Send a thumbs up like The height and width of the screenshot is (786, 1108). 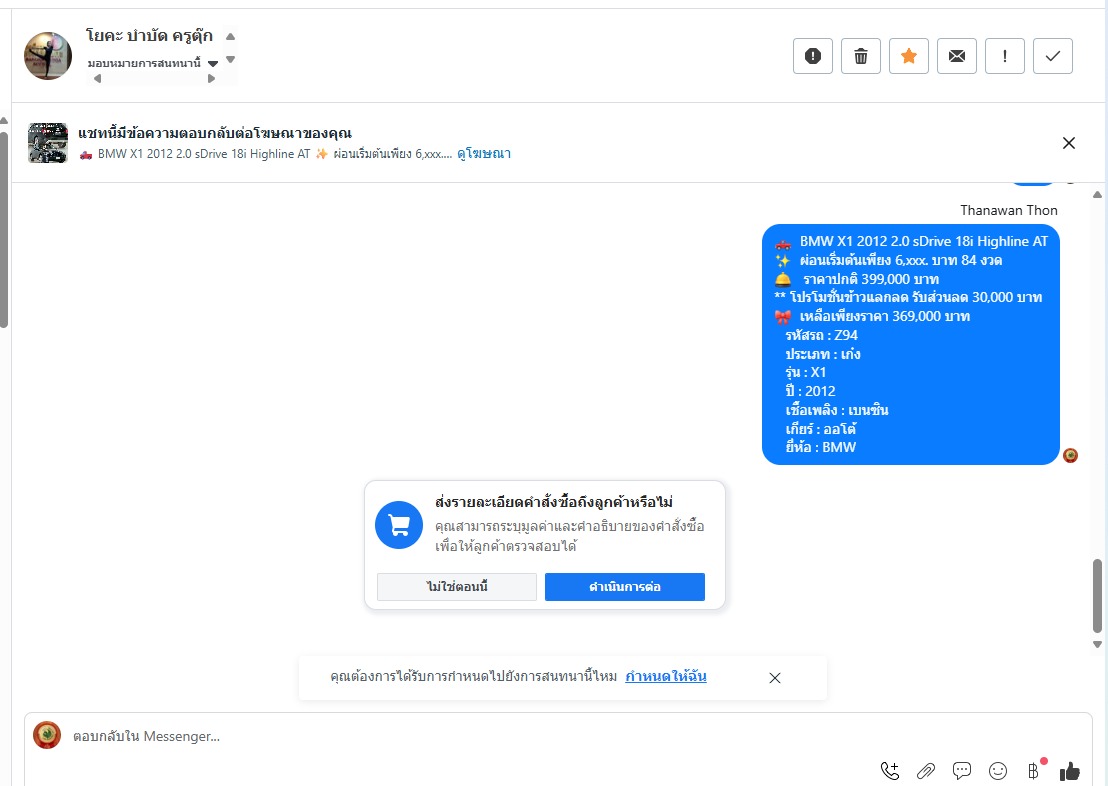pyautogui.click(x=1070, y=771)
